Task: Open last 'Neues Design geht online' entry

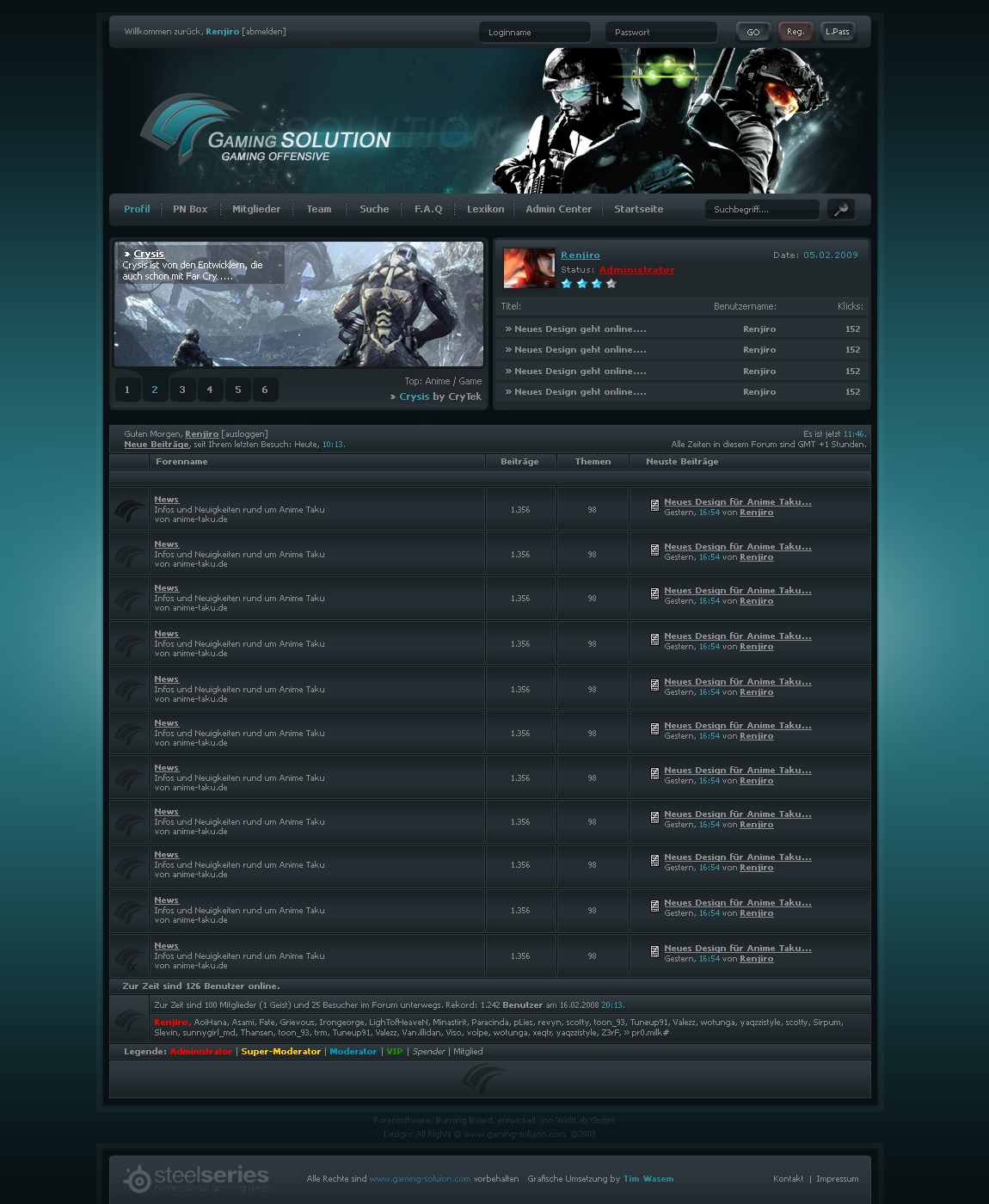Action: click(575, 391)
